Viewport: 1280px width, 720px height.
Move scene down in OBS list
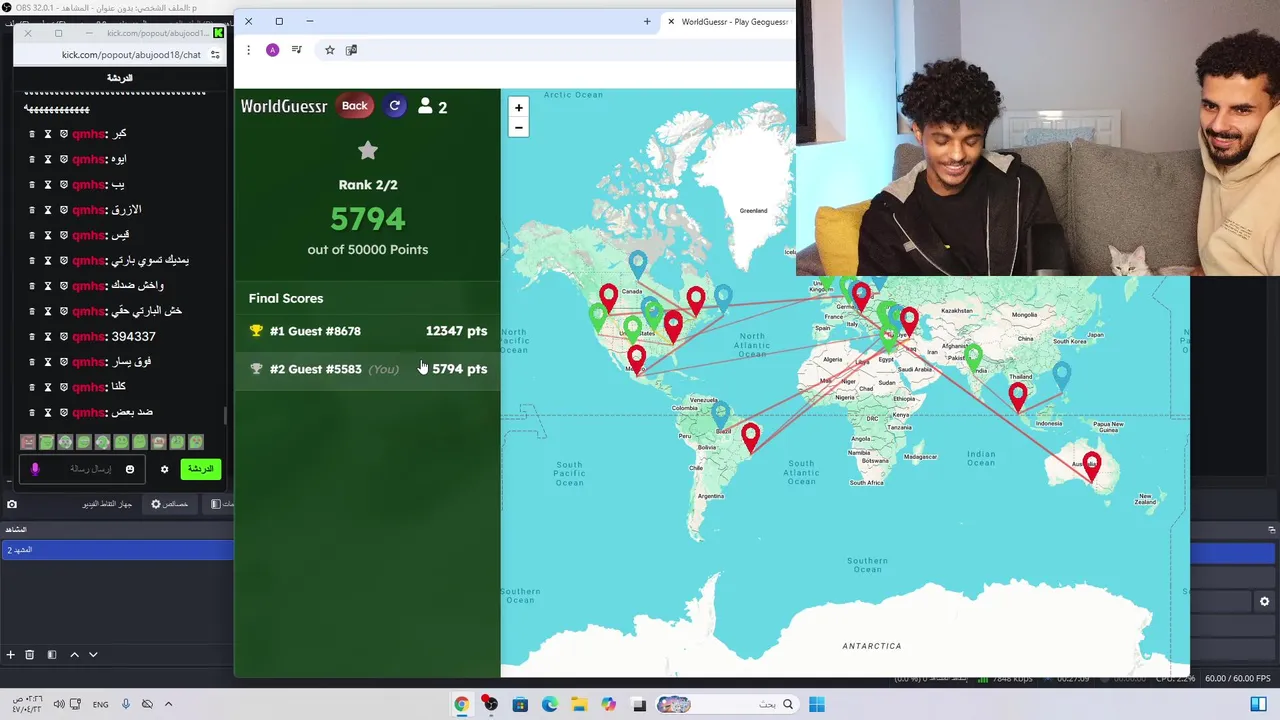click(x=93, y=655)
